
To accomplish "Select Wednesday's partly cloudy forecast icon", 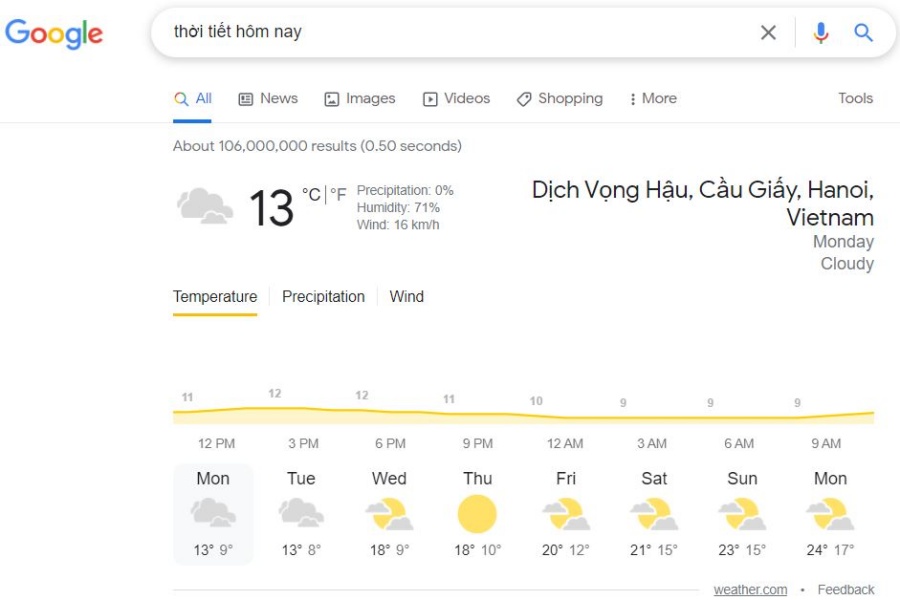I will [x=389, y=514].
